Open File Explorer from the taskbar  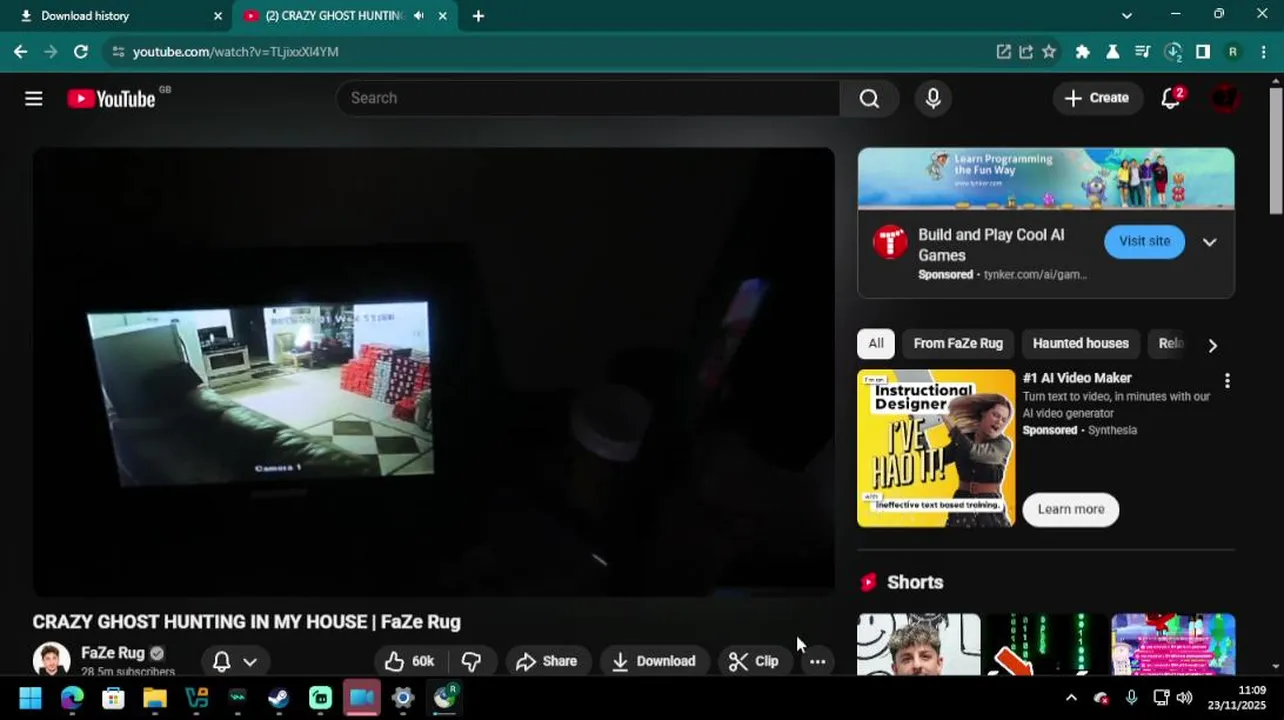pos(155,698)
